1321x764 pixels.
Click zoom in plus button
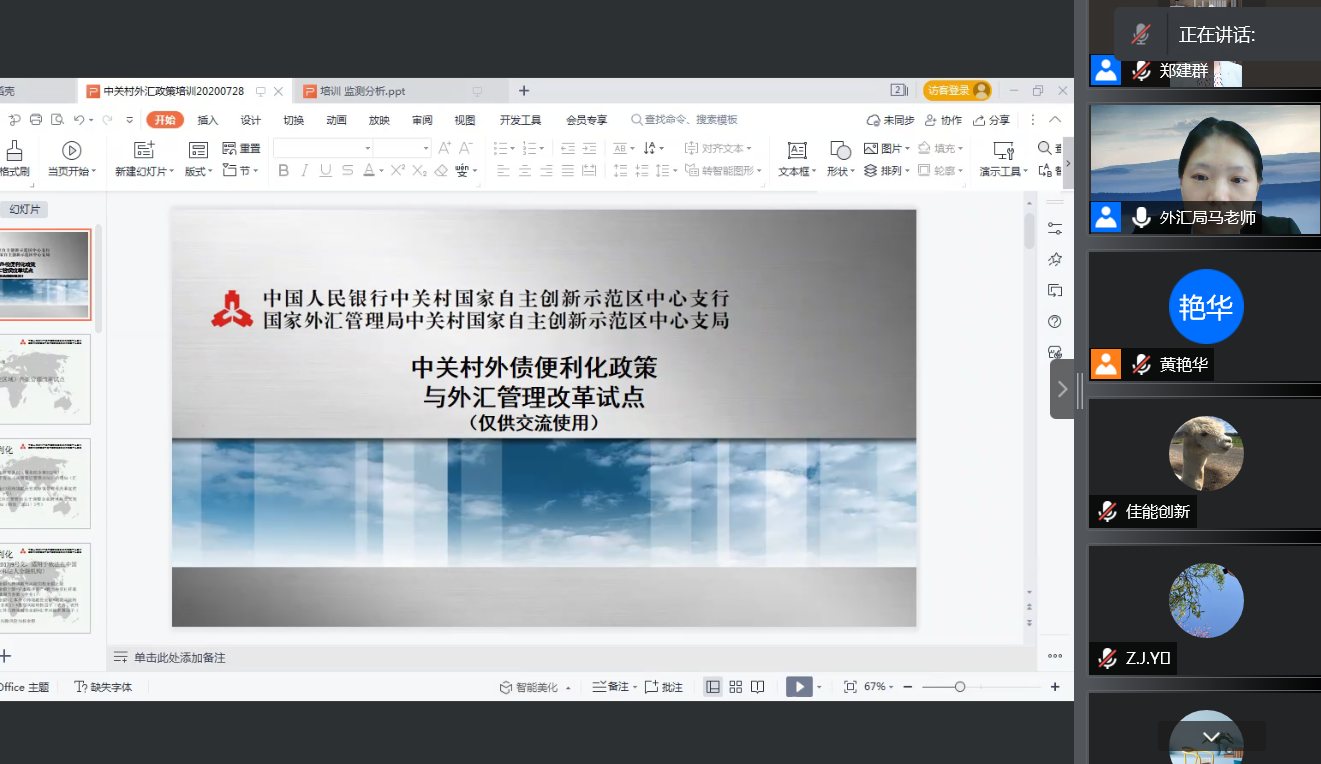point(1055,687)
